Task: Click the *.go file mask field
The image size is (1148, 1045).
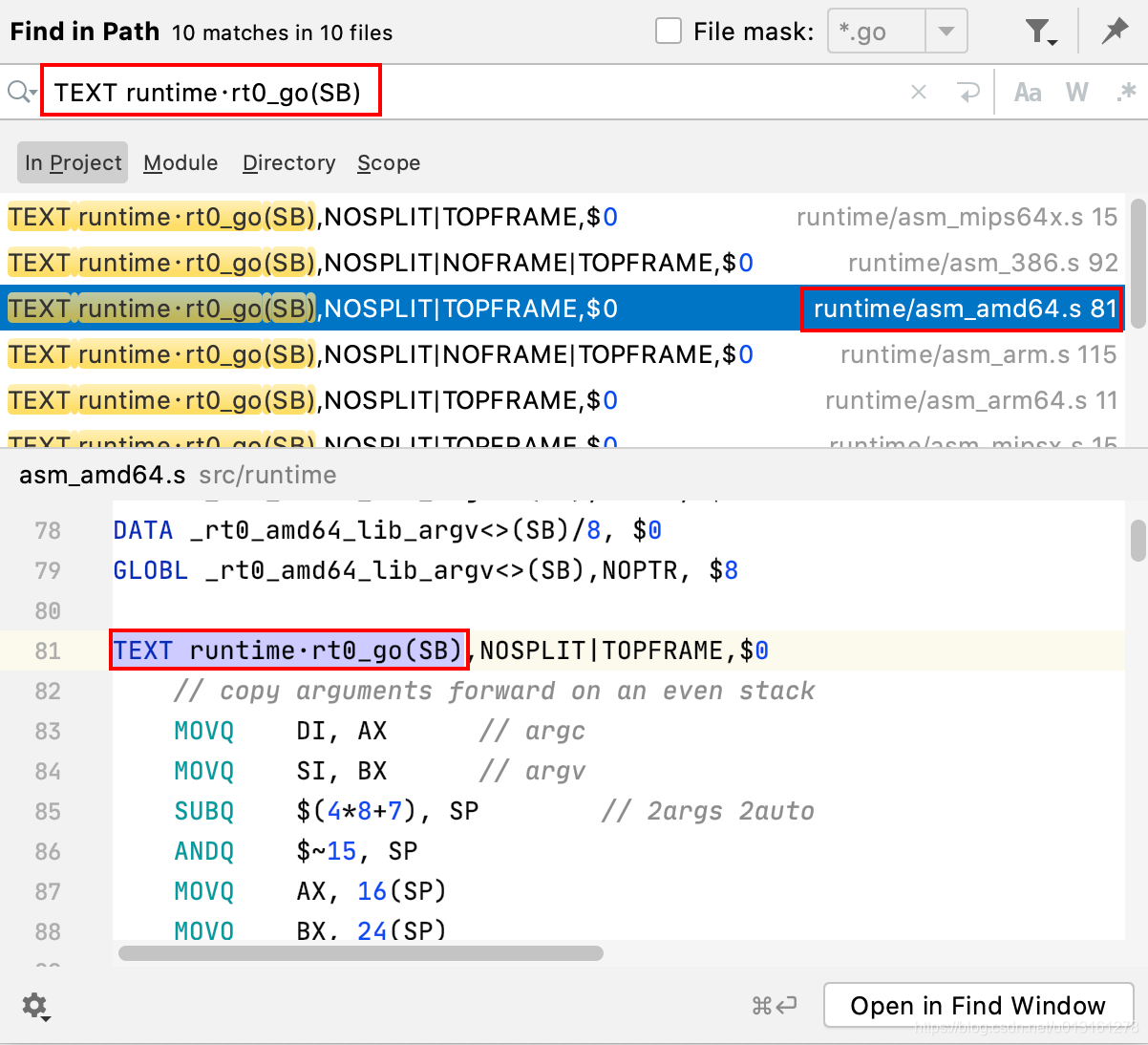Action: pyautogui.click(x=876, y=32)
